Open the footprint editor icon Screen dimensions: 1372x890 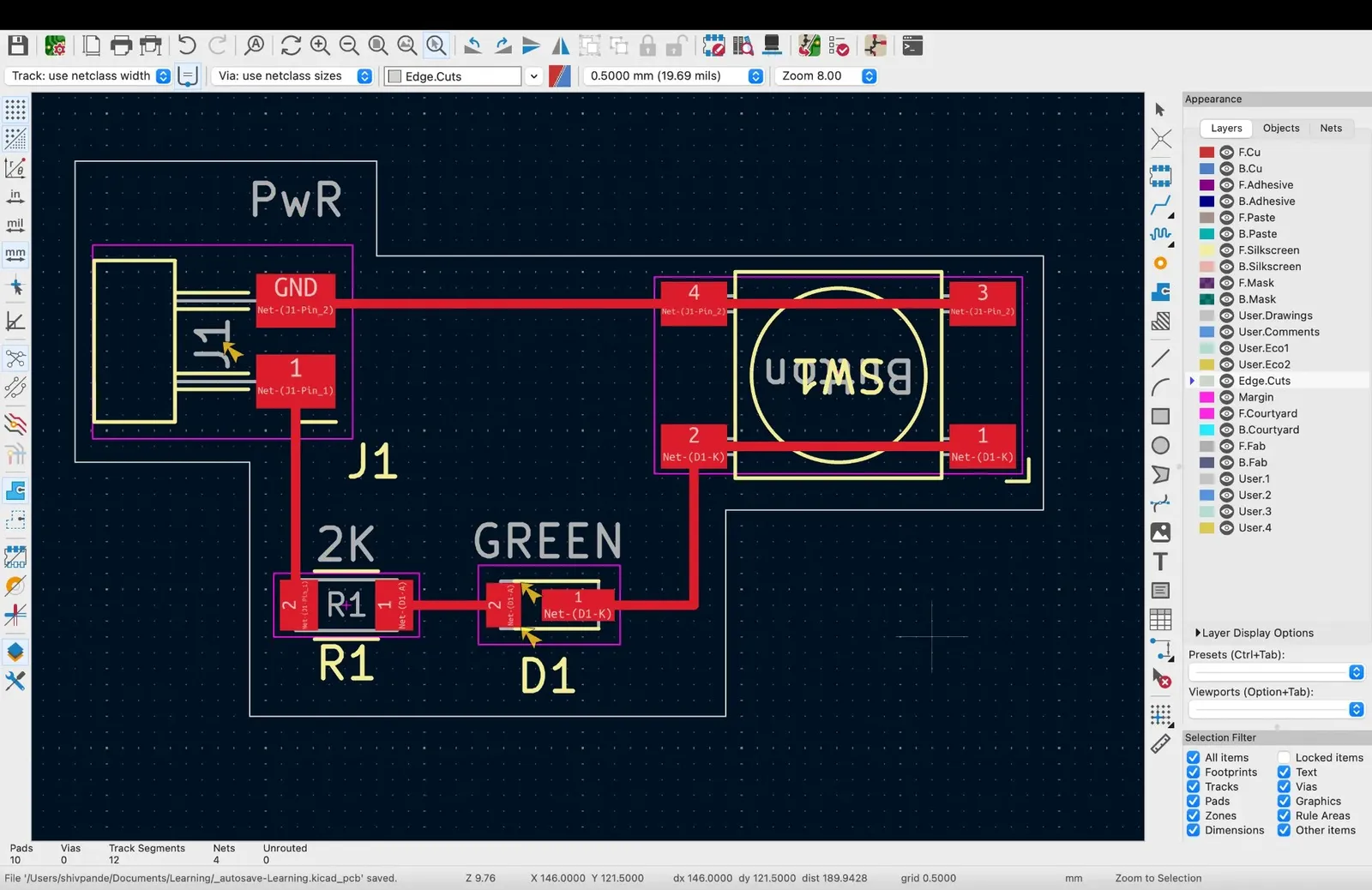tap(713, 45)
